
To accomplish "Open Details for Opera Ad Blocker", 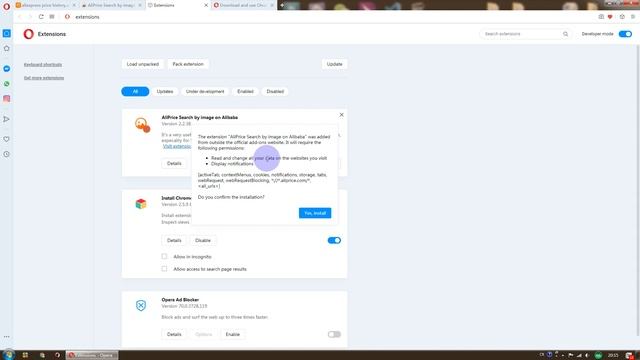I will (174, 334).
